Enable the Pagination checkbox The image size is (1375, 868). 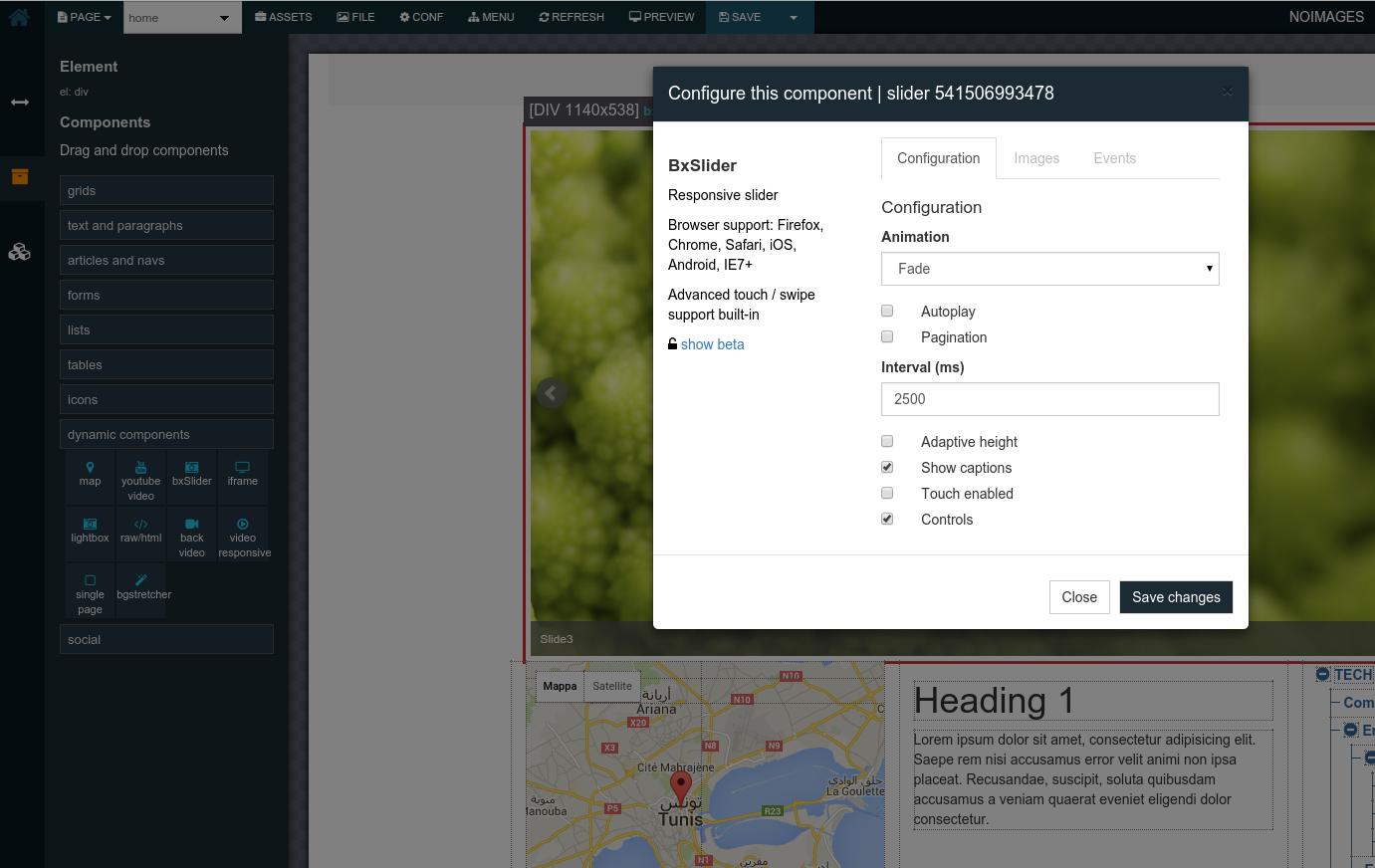point(887,337)
